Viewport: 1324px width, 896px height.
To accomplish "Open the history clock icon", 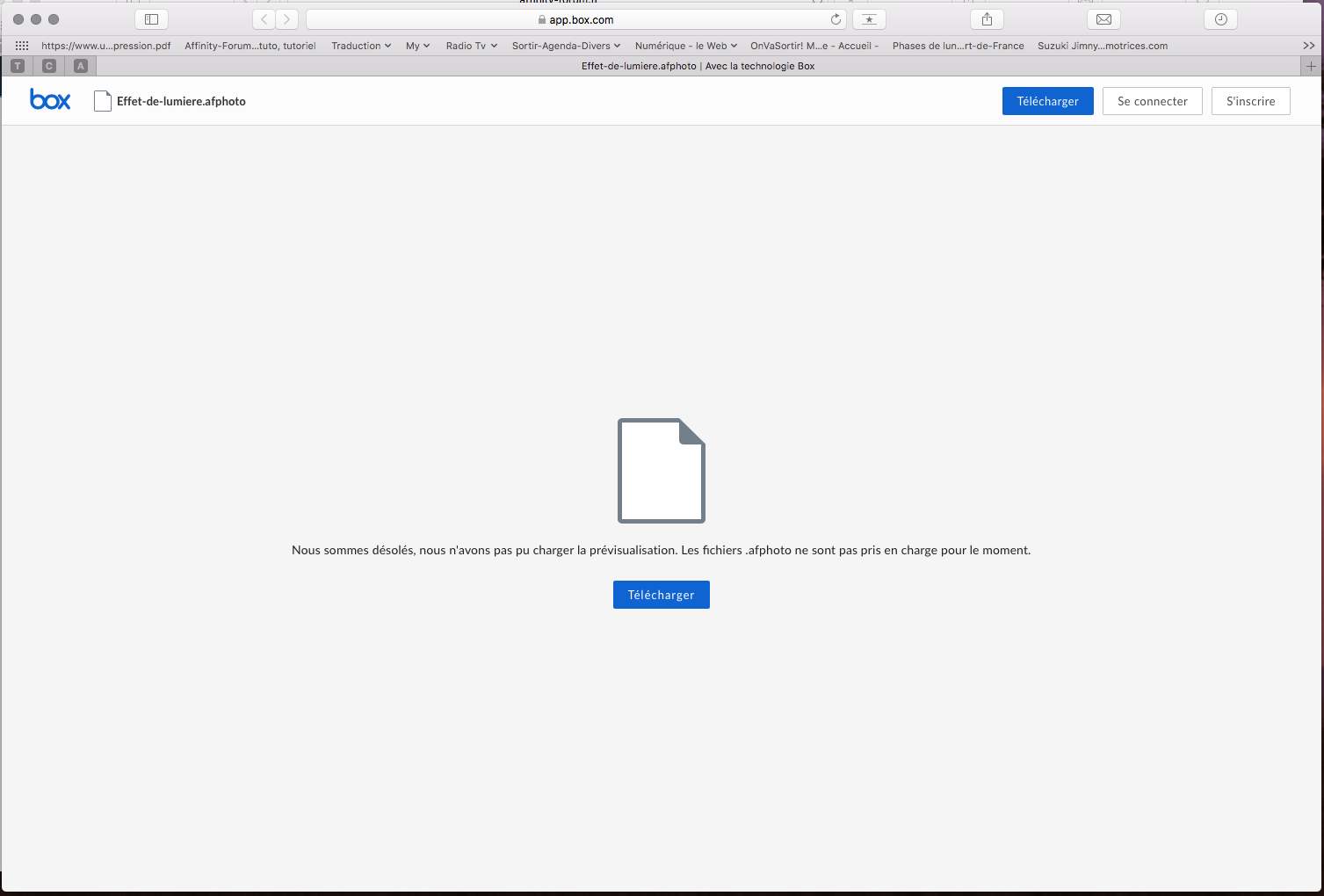I will [1220, 19].
